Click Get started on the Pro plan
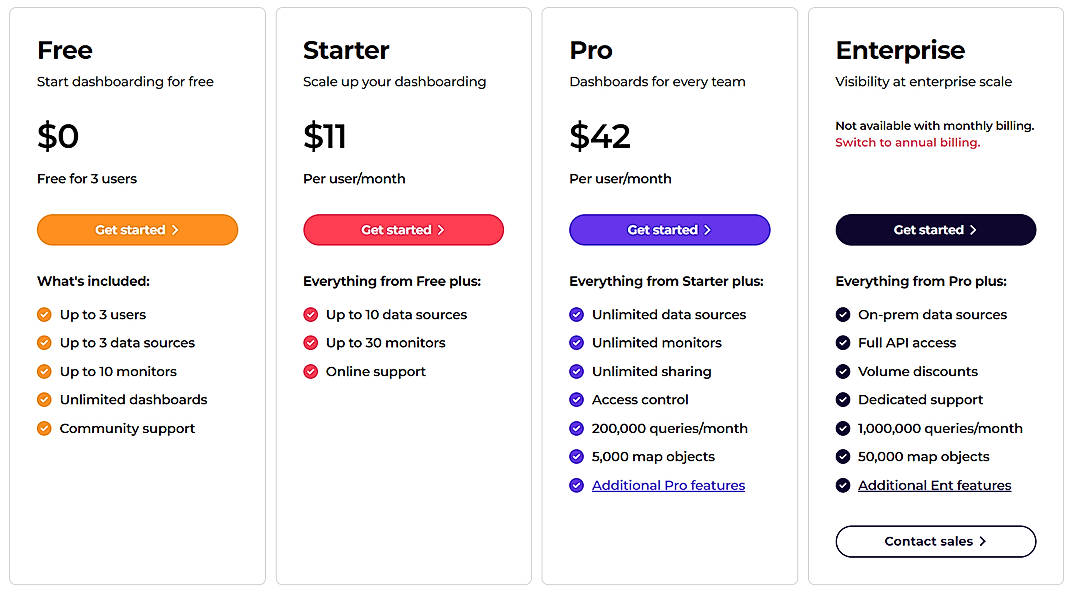This screenshot has width=1070, height=593. (x=669, y=229)
